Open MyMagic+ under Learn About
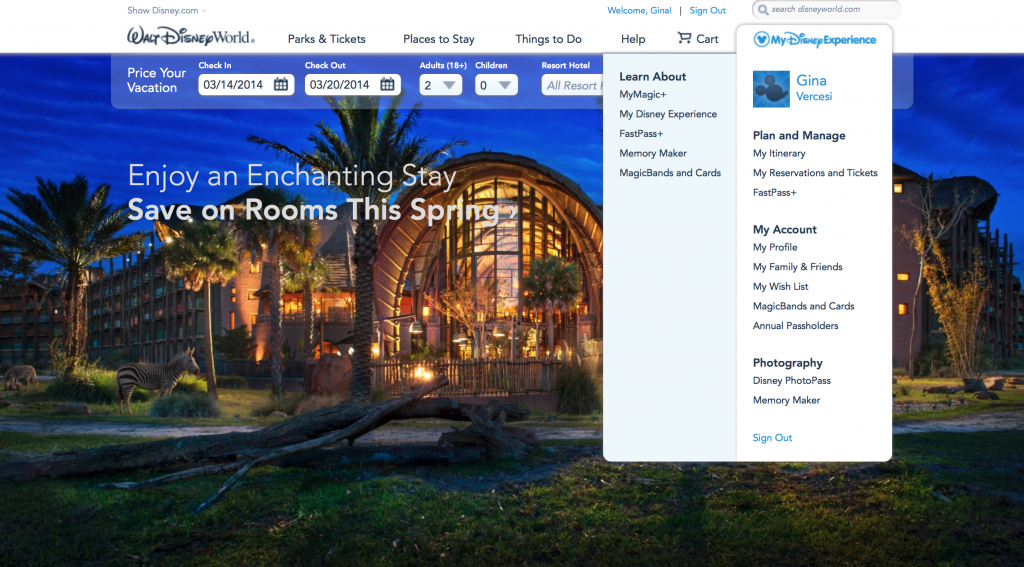 click(x=643, y=95)
